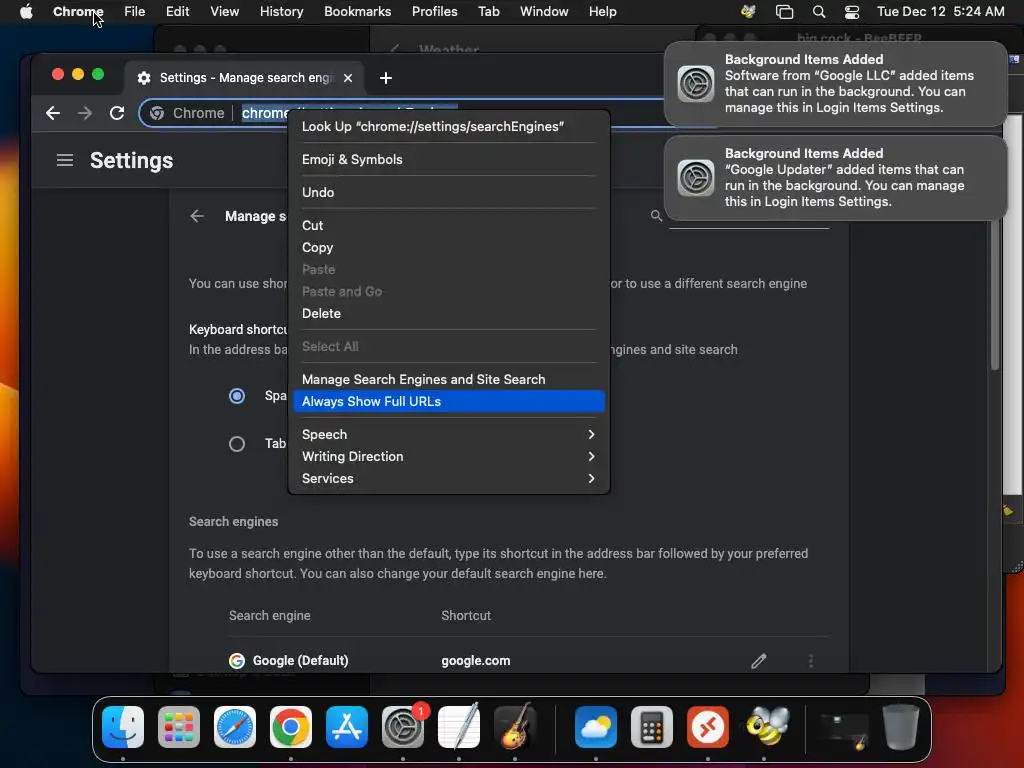
Task: Choose Undo in the context menu
Action: (449, 193)
